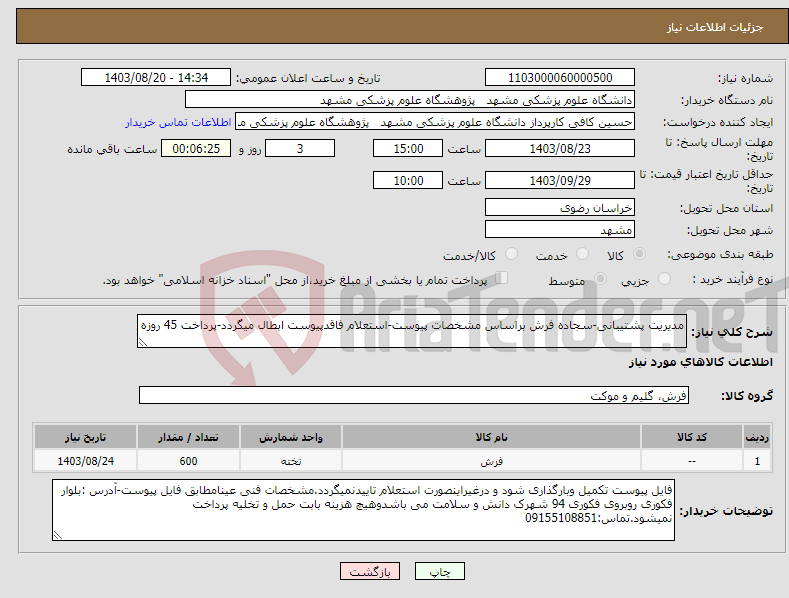Click the unit cell تخته
Viewport: 789px width, 598px height.
pos(291,461)
